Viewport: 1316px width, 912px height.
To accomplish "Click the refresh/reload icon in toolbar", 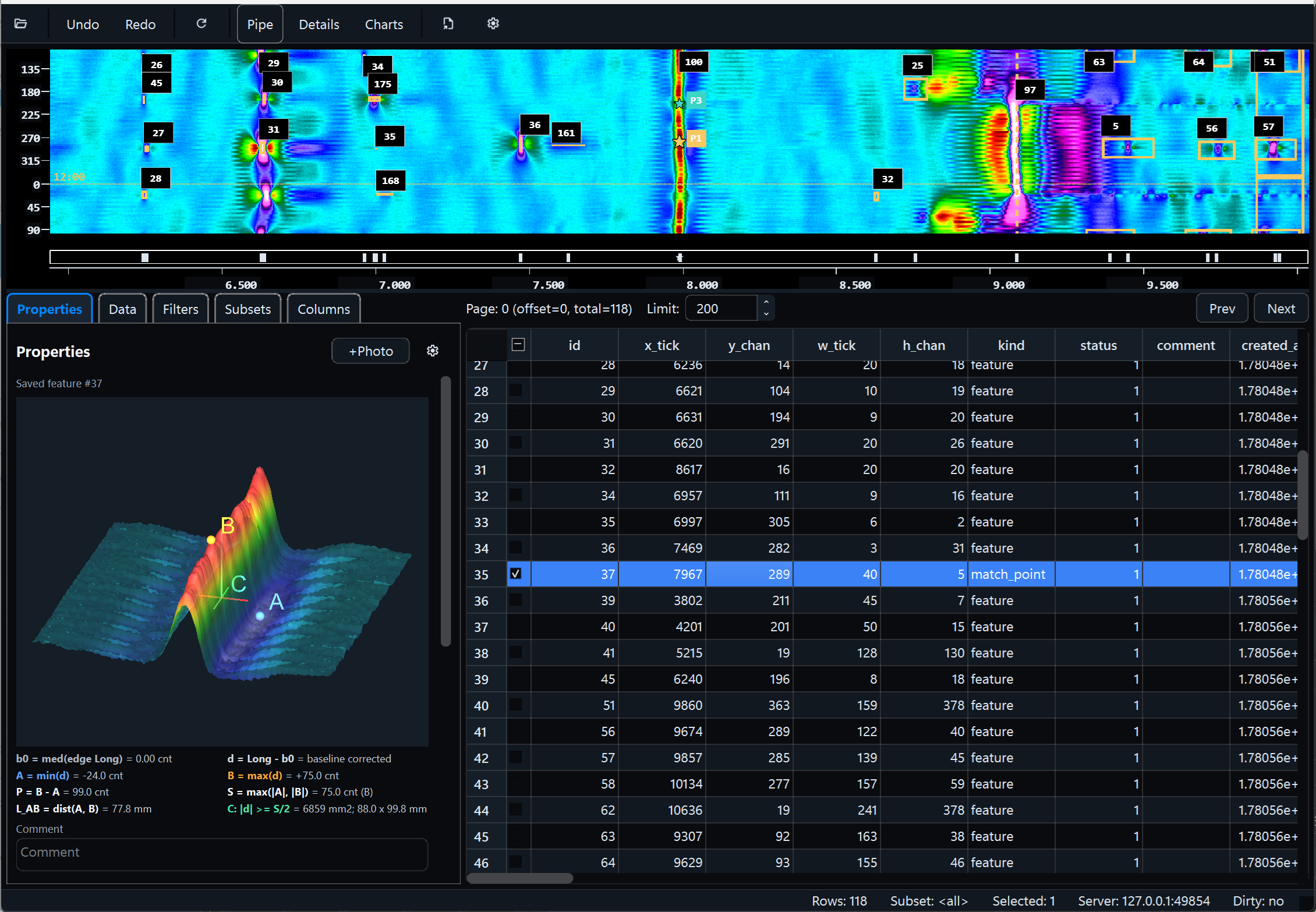I will tap(201, 24).
